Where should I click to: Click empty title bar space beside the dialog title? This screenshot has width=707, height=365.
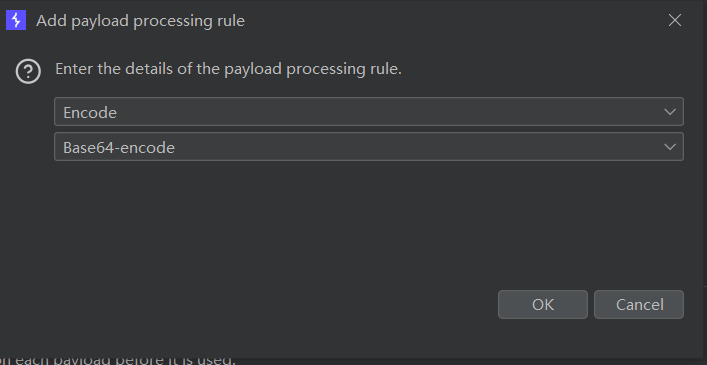451,20
